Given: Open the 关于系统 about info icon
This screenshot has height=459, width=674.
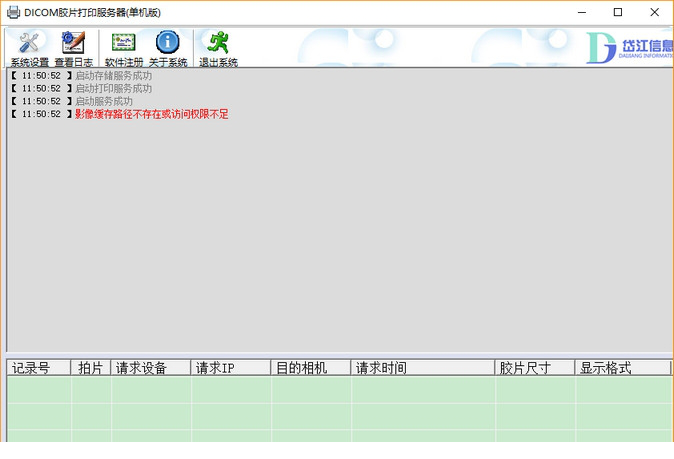Looking at the screenshot, I should (168, 49).
